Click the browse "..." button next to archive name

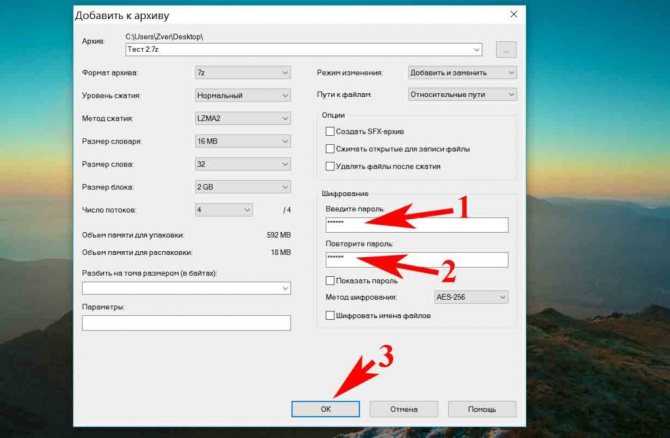click(x=506, y=50)
